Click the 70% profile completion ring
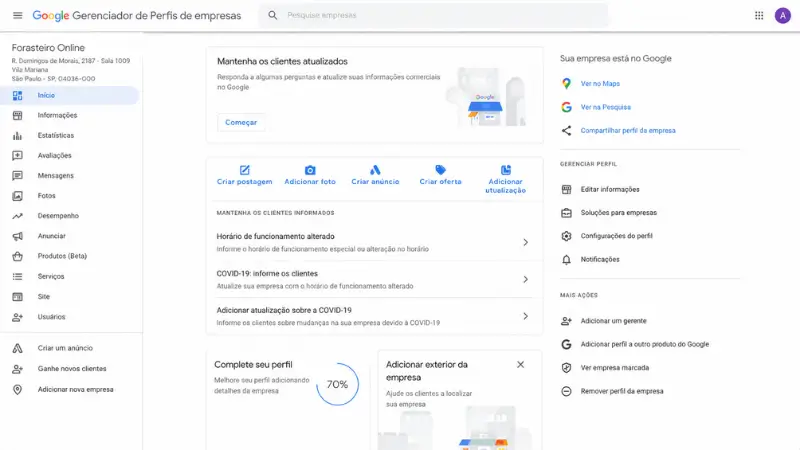Viewport: 800px width, 450px height. click(337, 384)
